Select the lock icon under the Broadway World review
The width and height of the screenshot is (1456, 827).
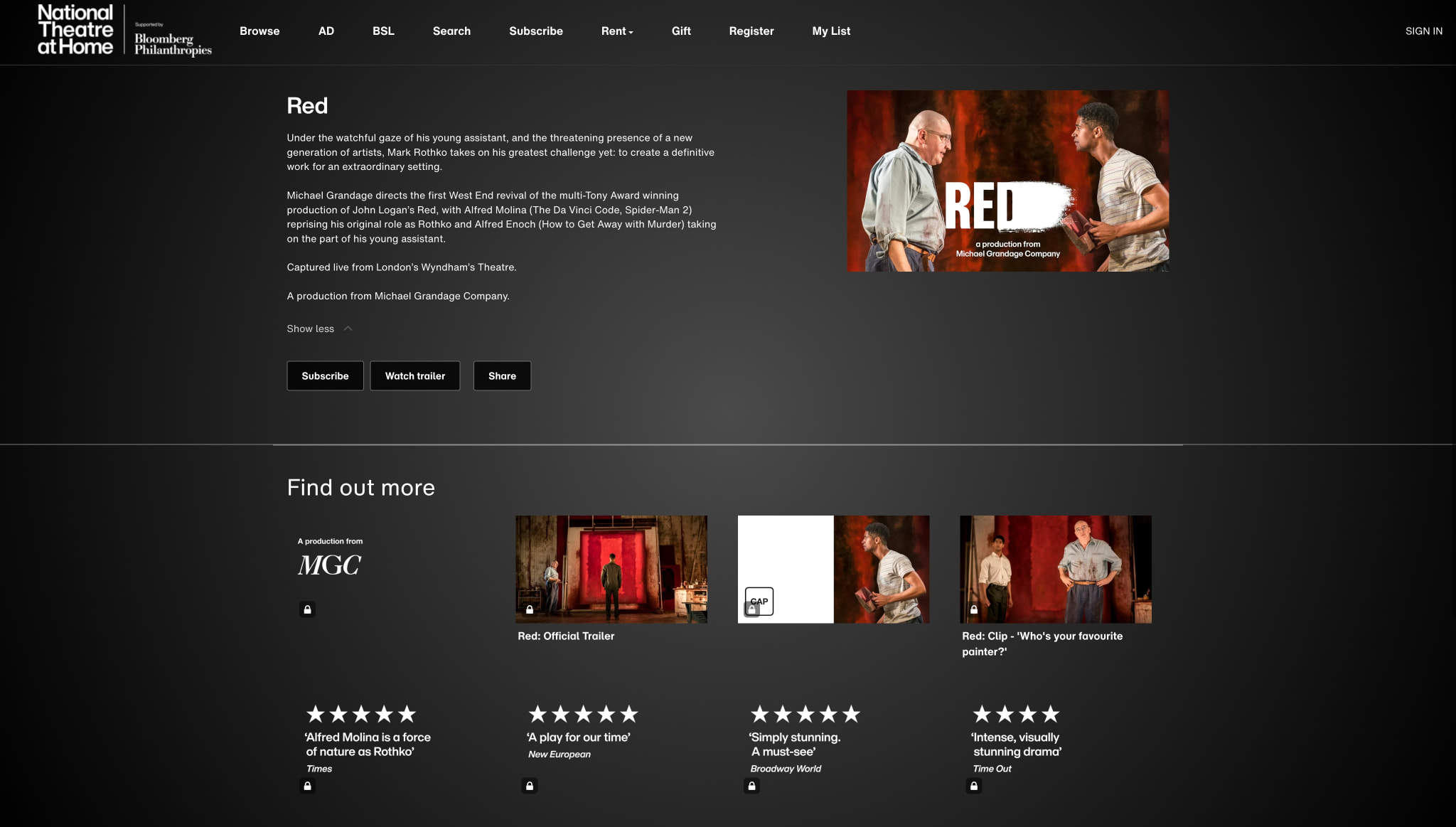751,786
